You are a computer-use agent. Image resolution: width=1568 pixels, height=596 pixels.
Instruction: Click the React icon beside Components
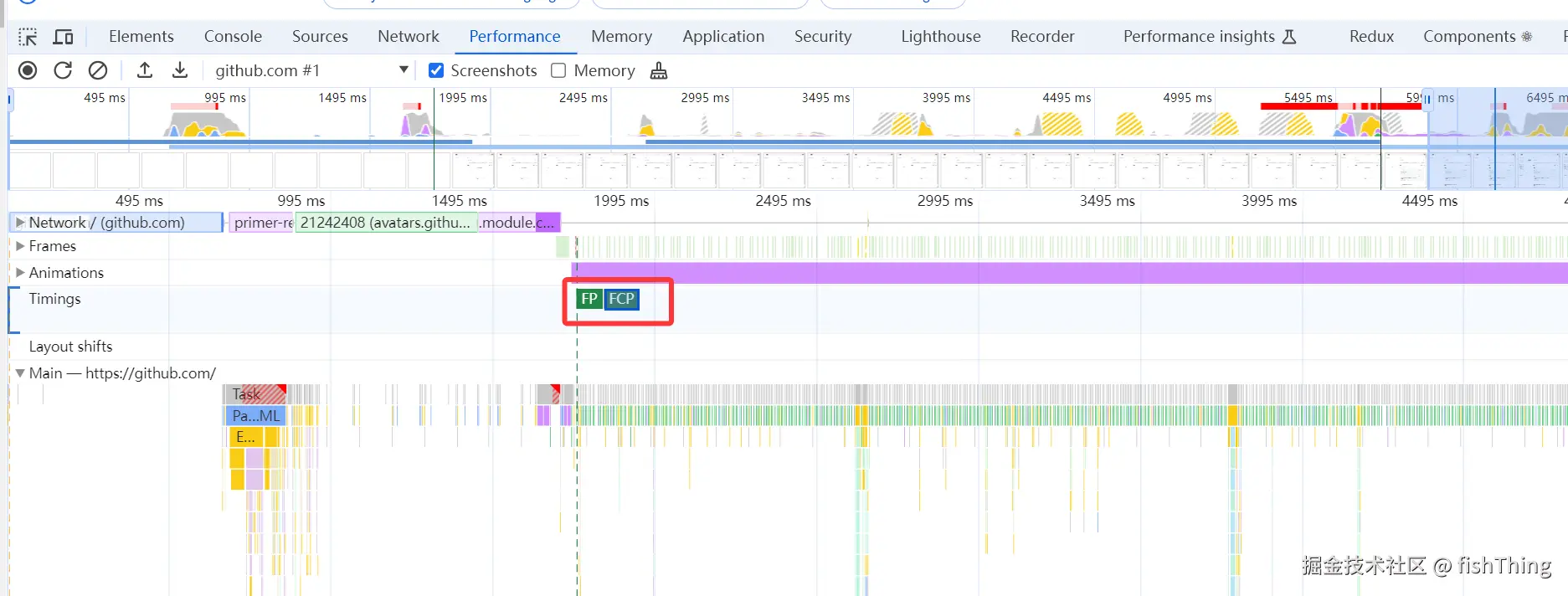point(1526,37)
